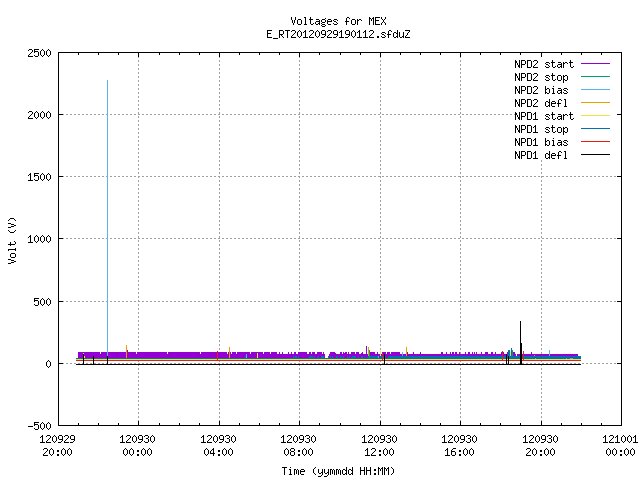This screenshot has height=480, width=640.
Task: Click the orange NPD2 defl legend line
Action: pos(595,103)
